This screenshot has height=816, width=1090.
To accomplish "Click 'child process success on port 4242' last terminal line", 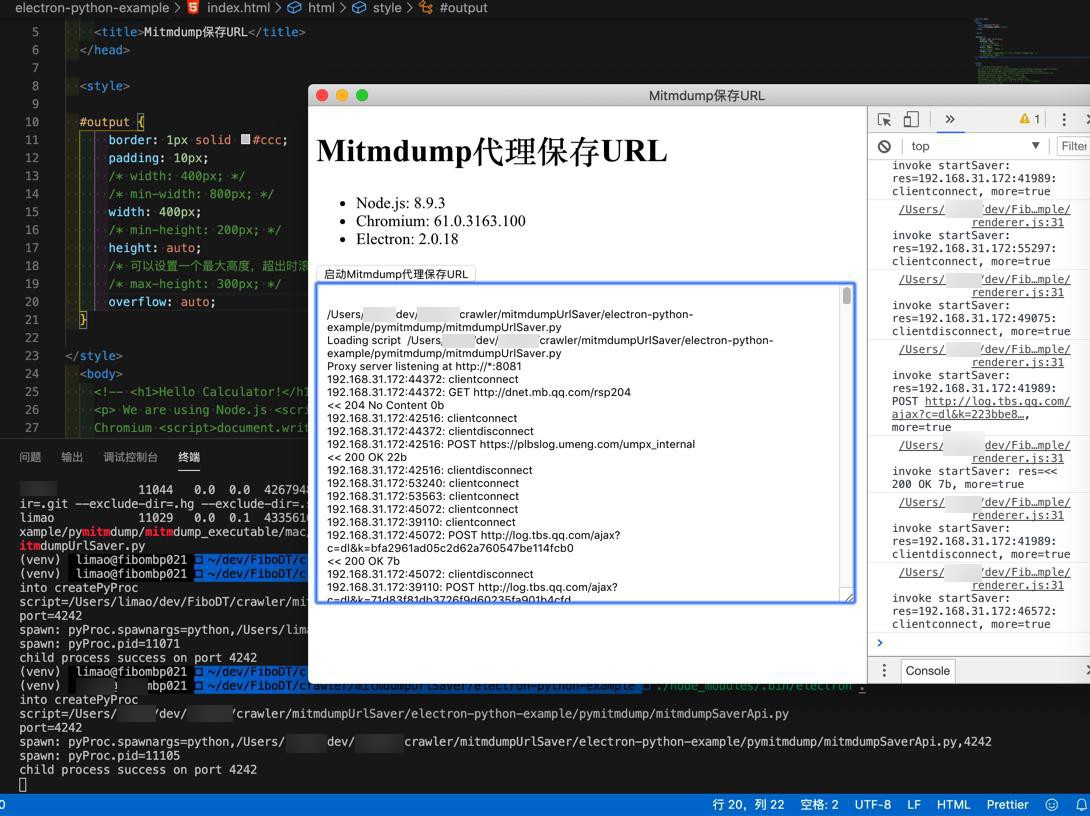I will click(138, 769).
